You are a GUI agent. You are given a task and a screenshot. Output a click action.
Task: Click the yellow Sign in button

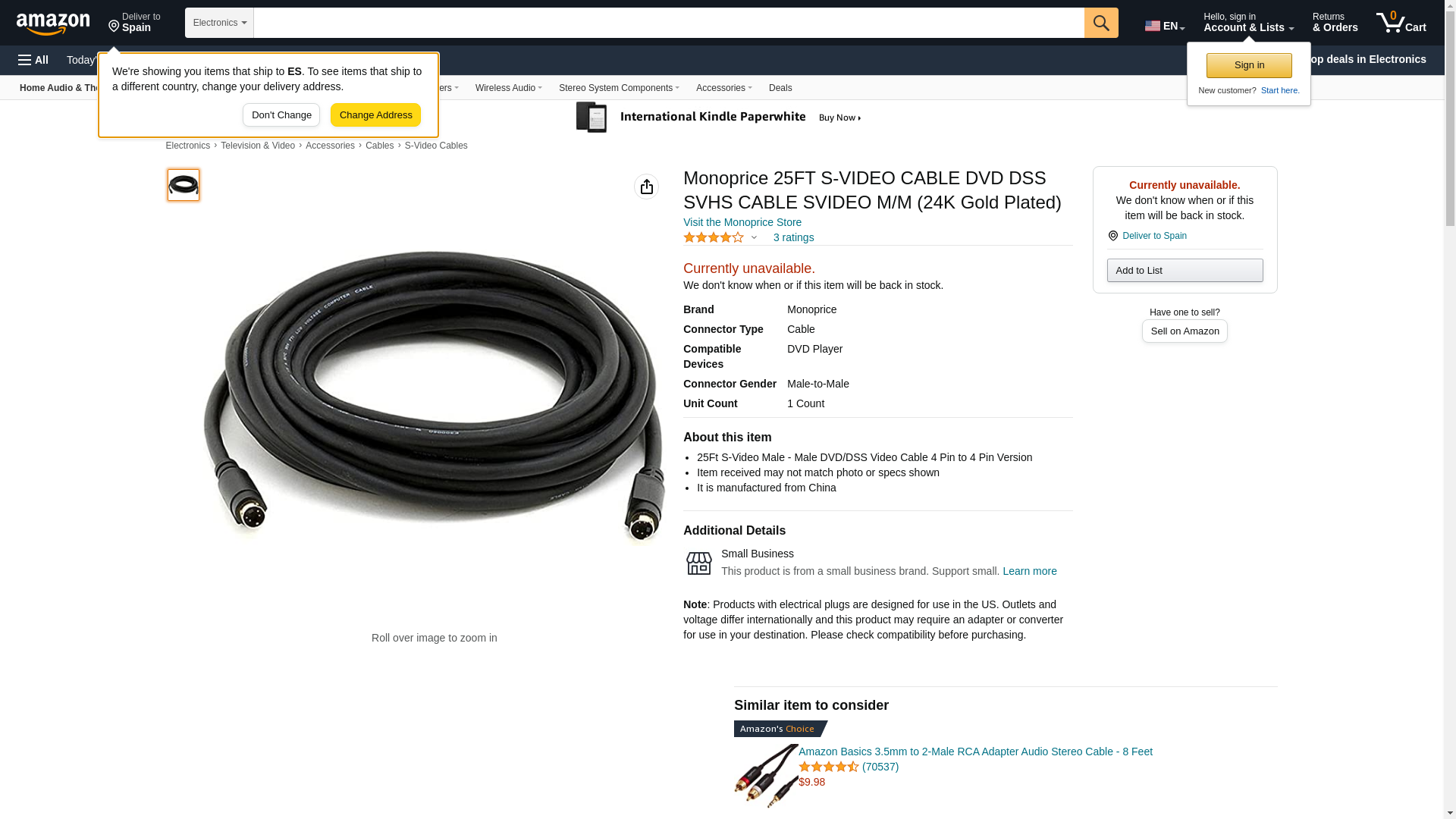pos(1249,65)
